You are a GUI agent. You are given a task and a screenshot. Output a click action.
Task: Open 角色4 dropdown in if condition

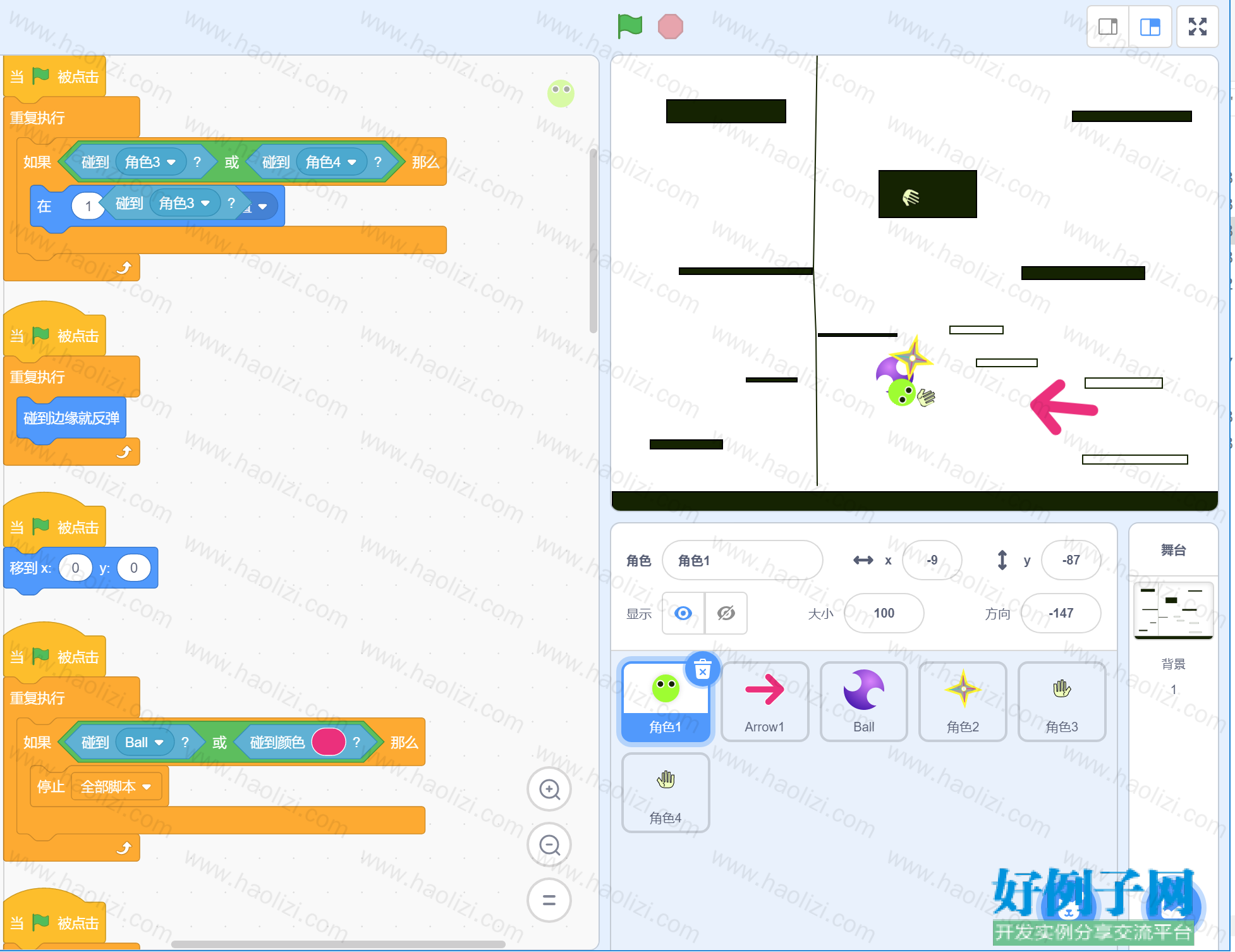coord(331,162)
